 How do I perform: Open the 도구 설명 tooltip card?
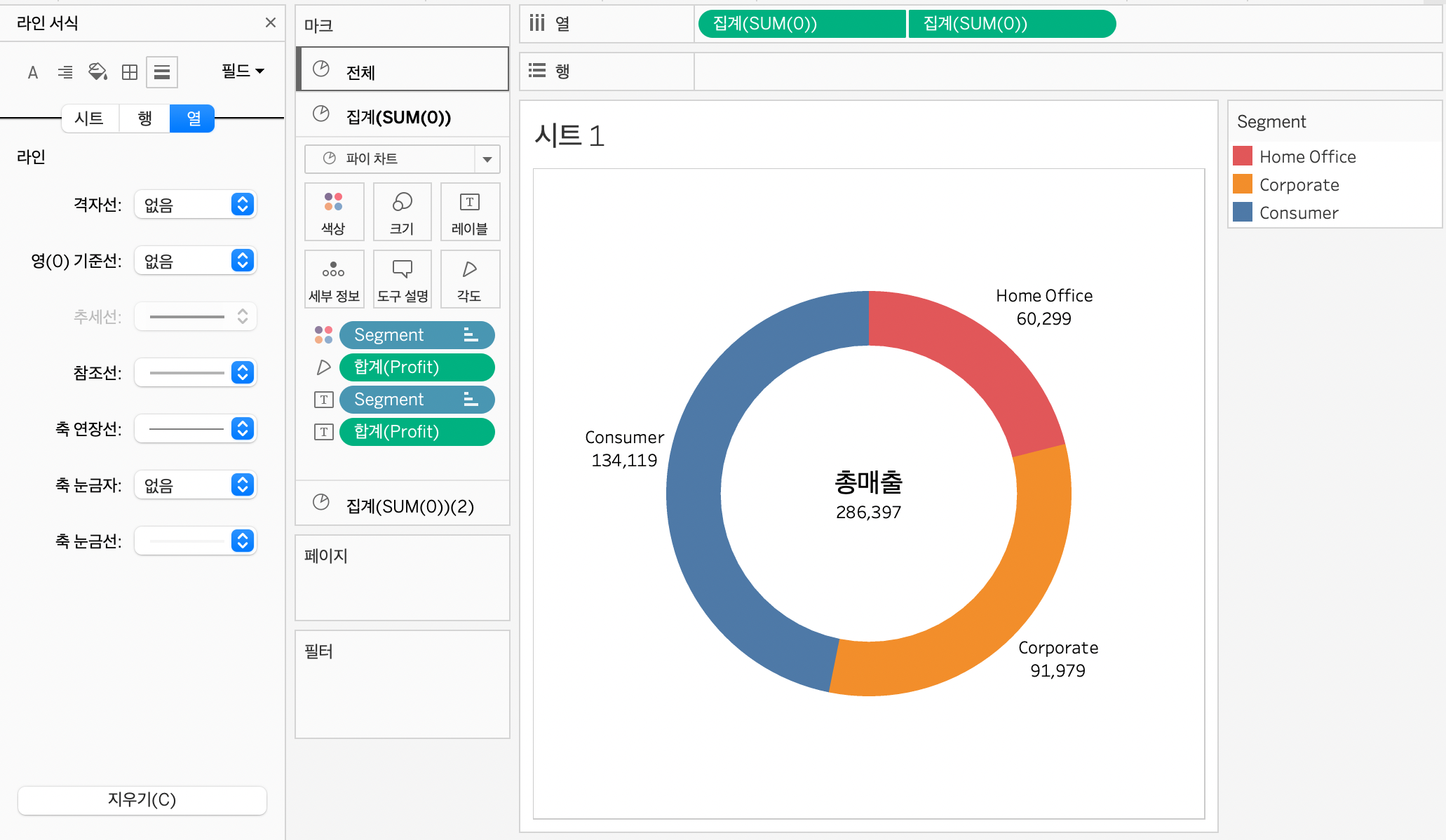402,279
